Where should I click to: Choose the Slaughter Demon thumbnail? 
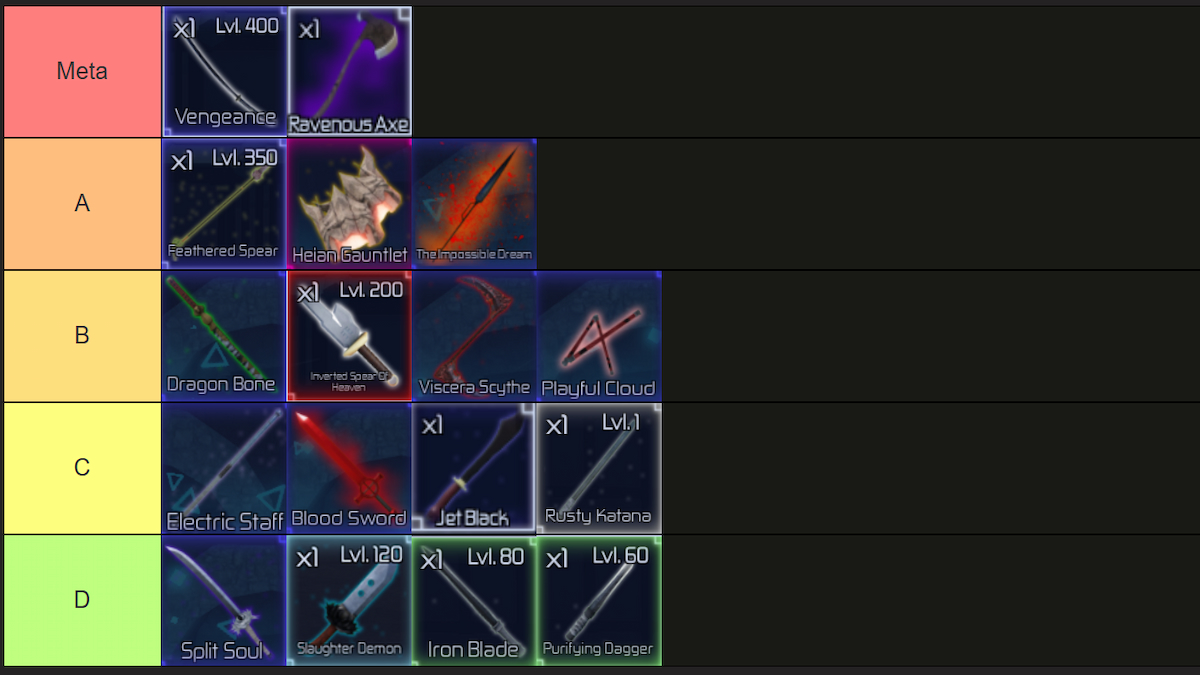350,600
